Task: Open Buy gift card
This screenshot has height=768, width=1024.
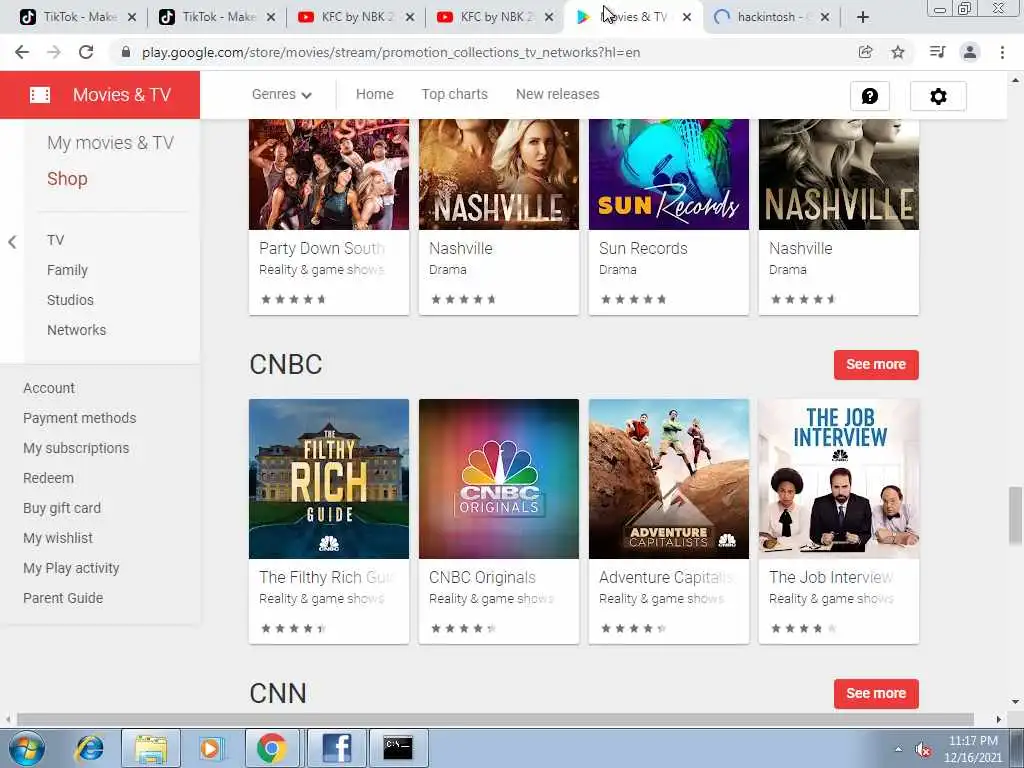Action: click(62, 508)
